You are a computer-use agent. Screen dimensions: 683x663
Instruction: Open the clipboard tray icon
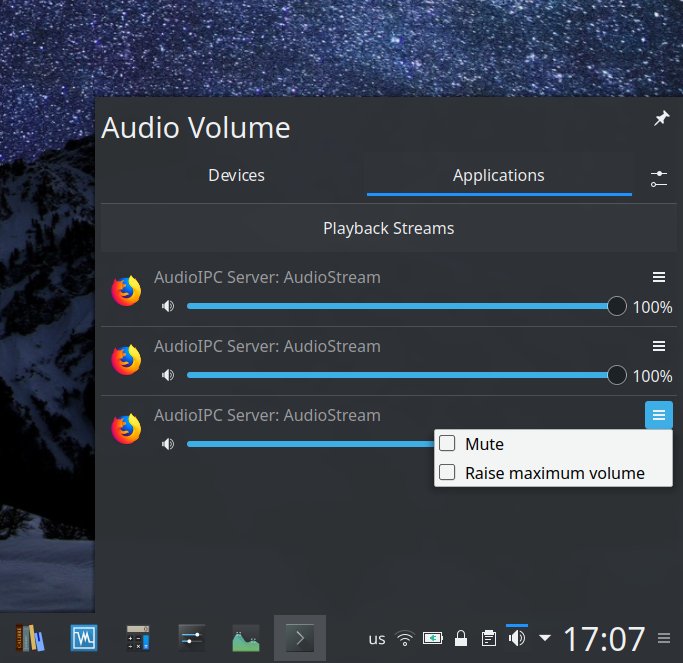489,639
